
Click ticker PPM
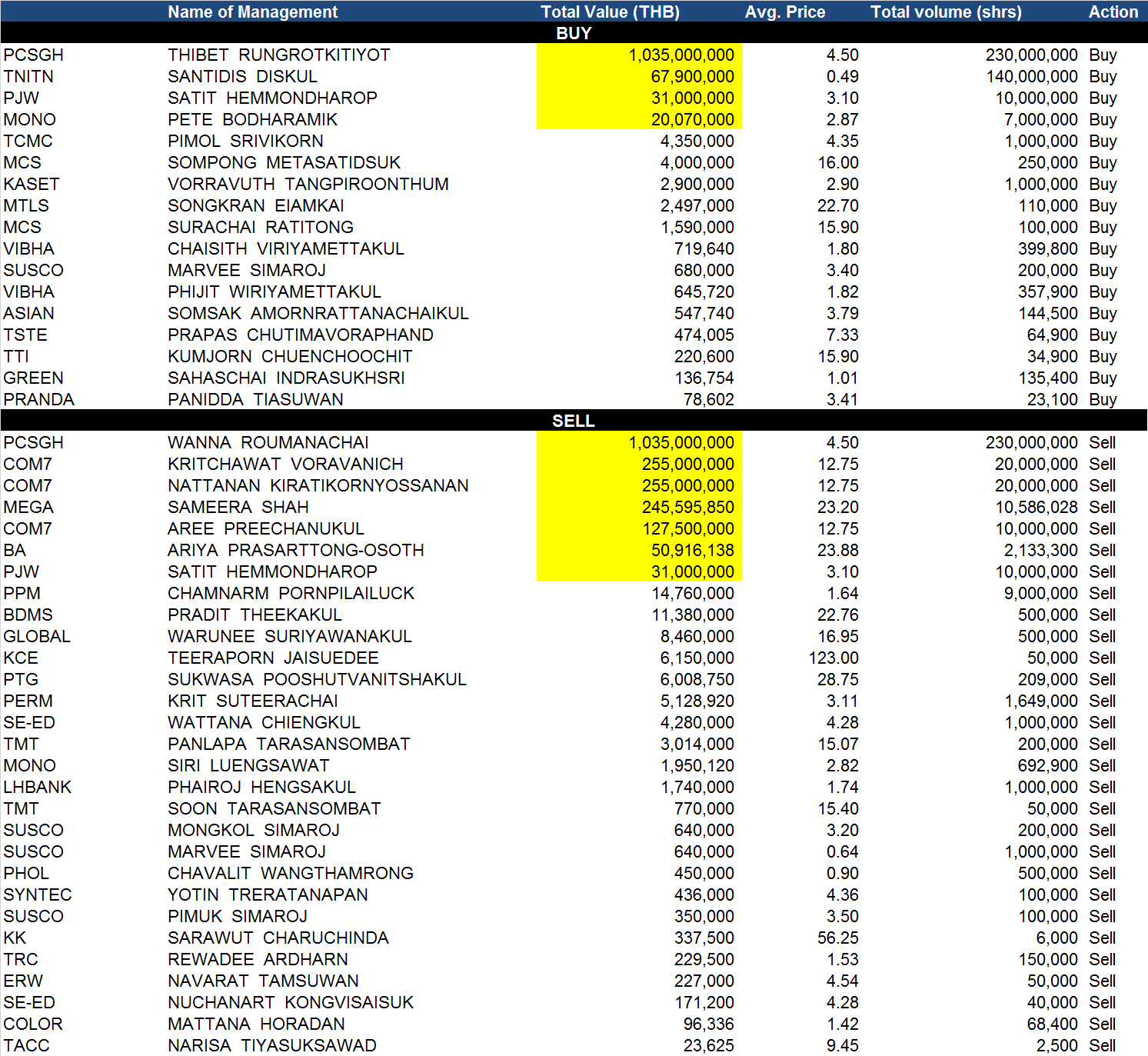pos(22,593)
